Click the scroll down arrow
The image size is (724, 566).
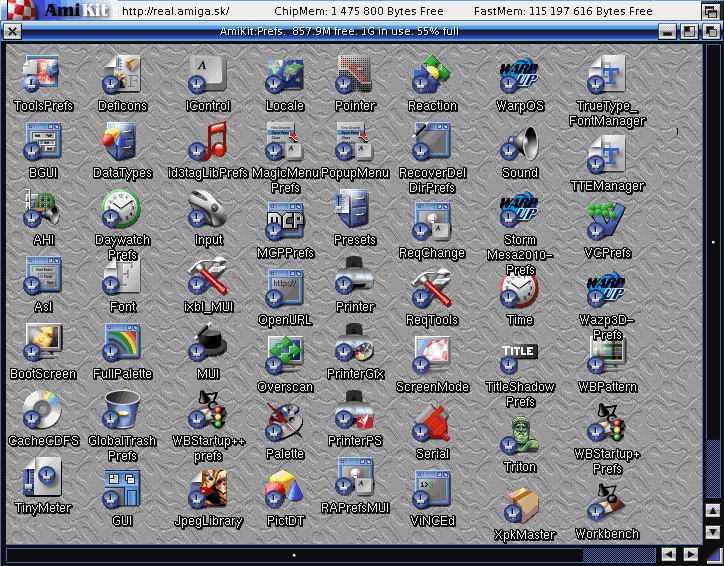(x=712, y=531)
